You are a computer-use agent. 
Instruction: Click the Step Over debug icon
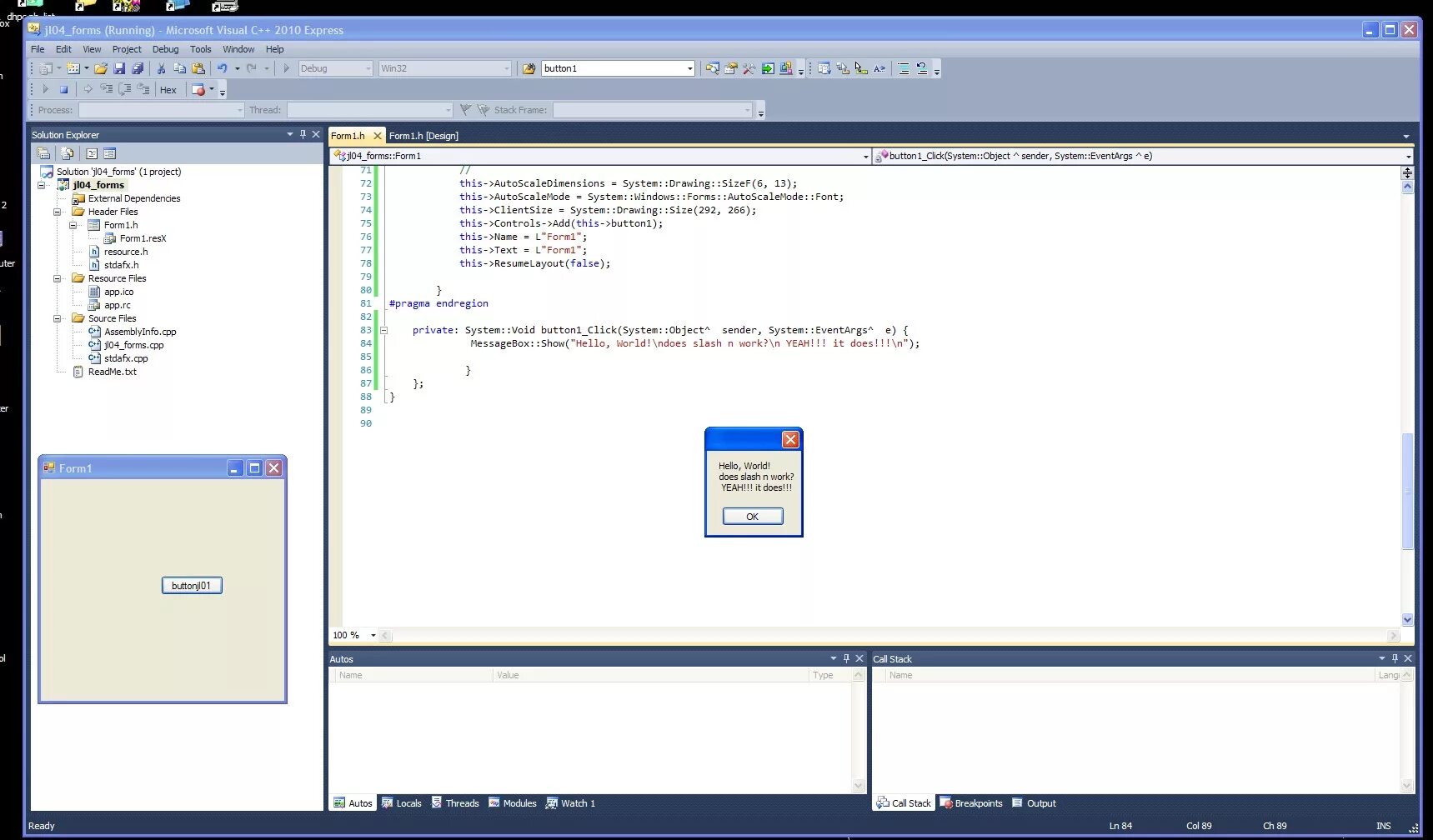pos(125,89)
